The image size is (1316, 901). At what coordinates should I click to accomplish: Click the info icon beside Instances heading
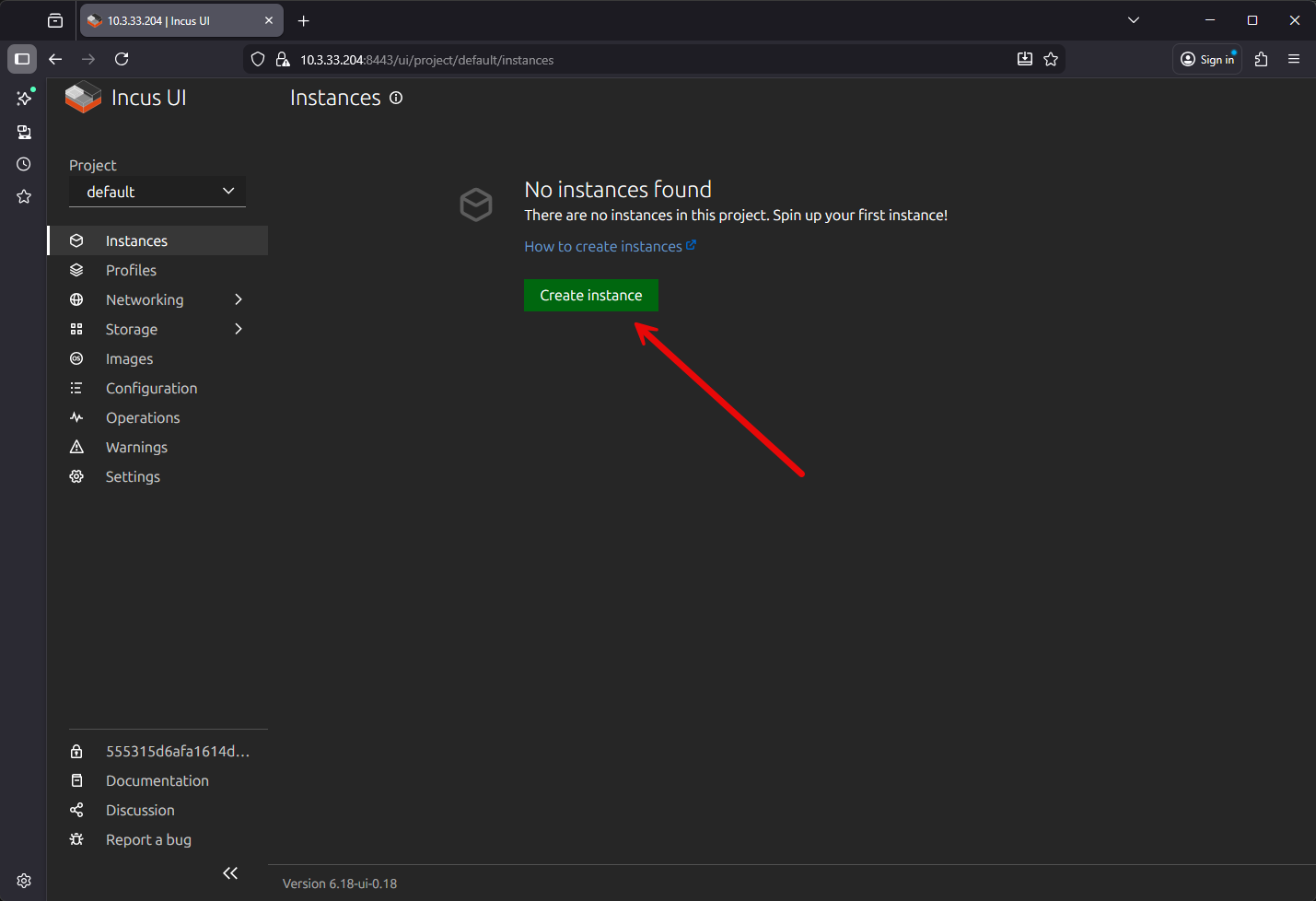(x=396, y=98)
